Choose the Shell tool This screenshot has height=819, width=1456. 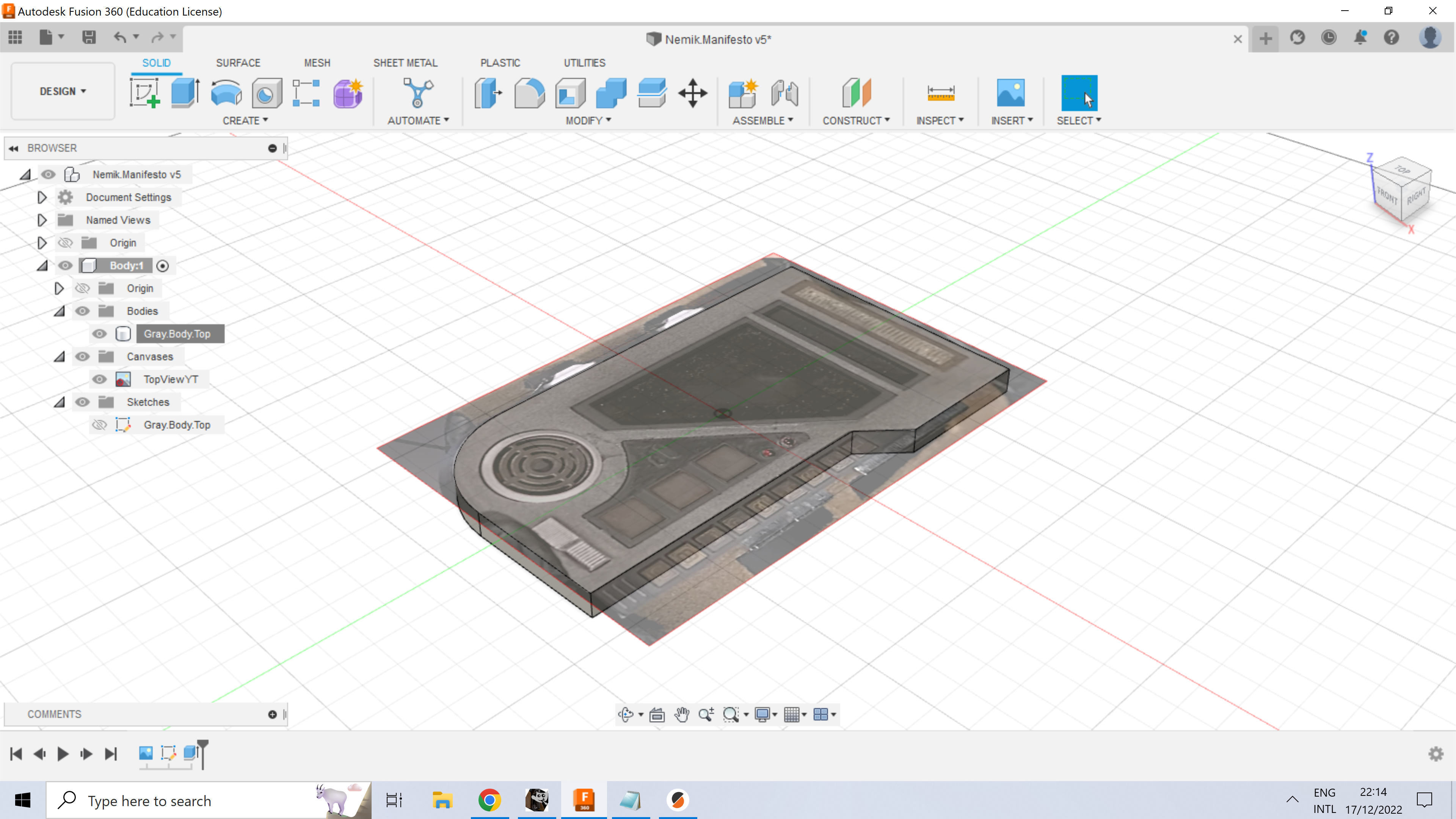pos(570,93)
